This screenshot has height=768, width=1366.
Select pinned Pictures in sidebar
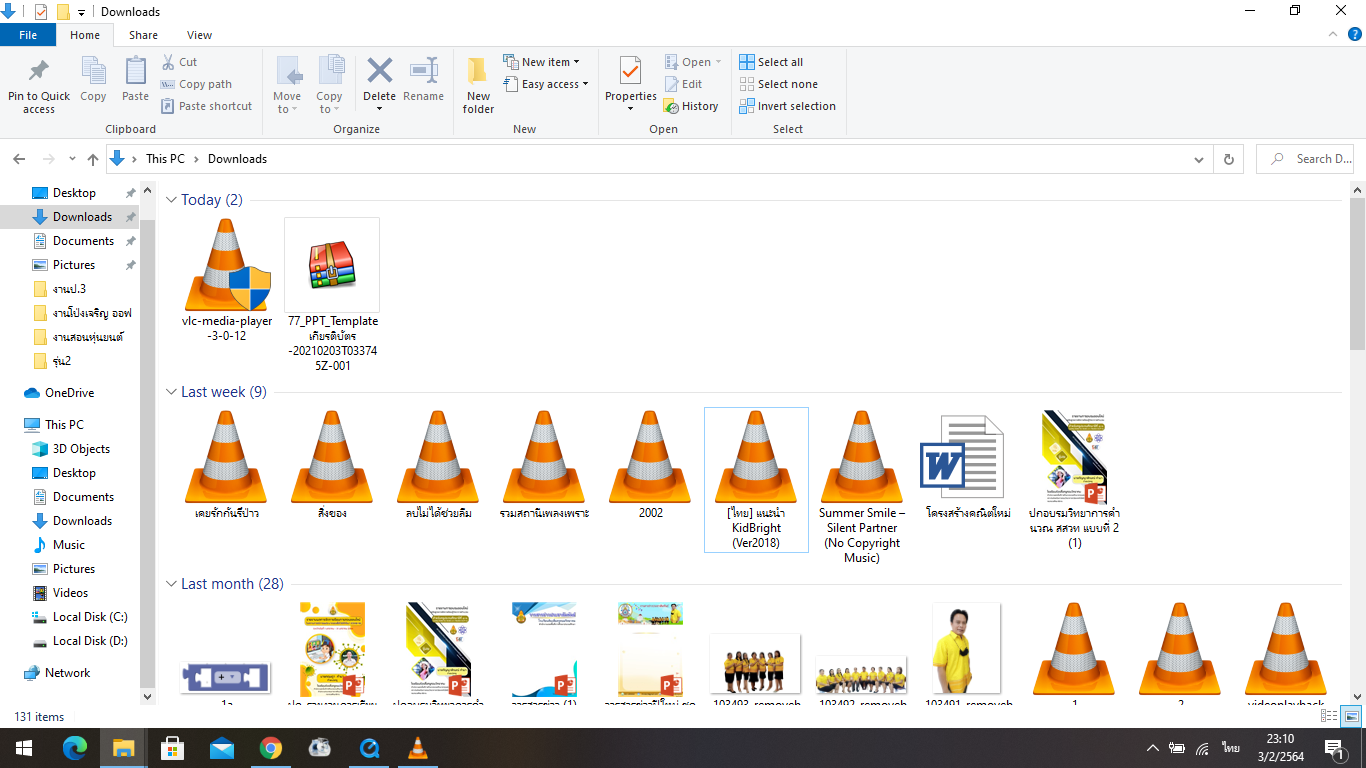(x=74, y=265)
